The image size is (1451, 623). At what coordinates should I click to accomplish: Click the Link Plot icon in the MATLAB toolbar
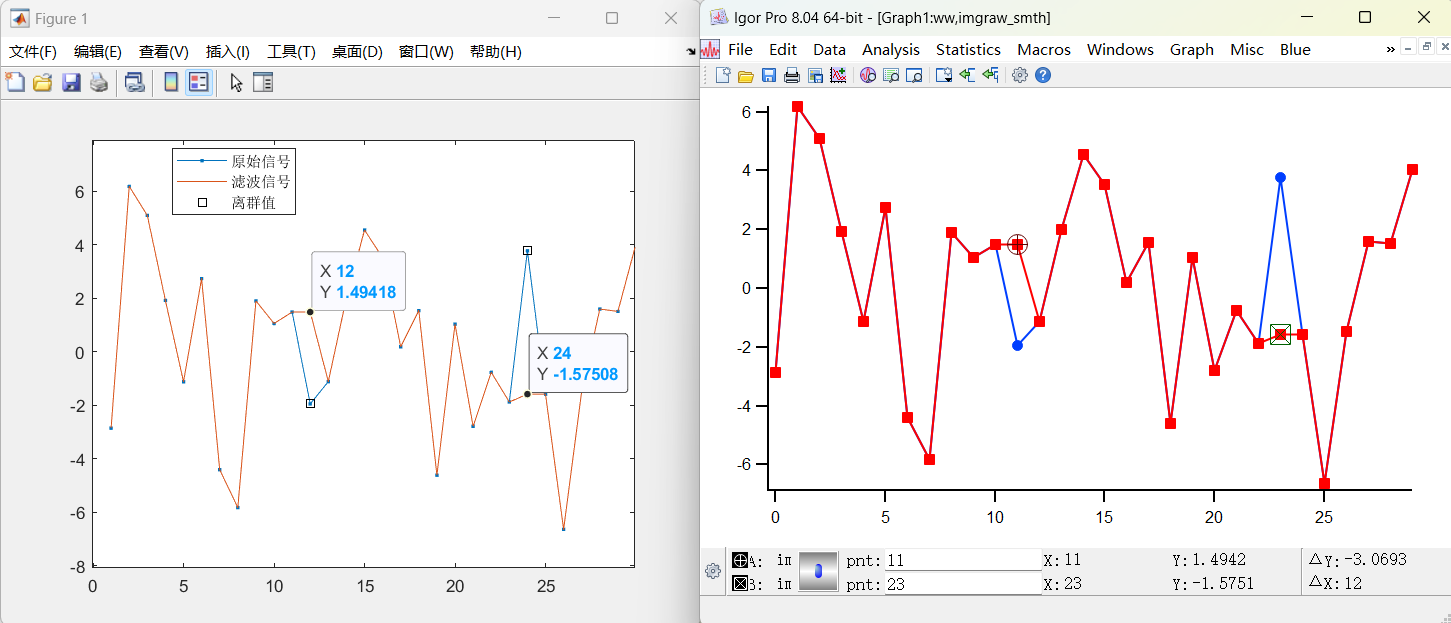coord(134,83)
